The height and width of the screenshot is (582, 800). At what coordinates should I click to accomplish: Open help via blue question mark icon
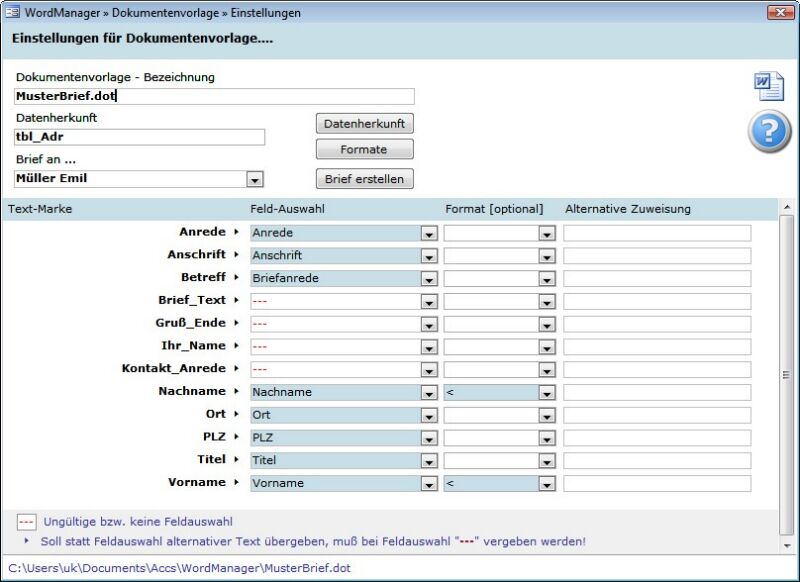[769, 132]
